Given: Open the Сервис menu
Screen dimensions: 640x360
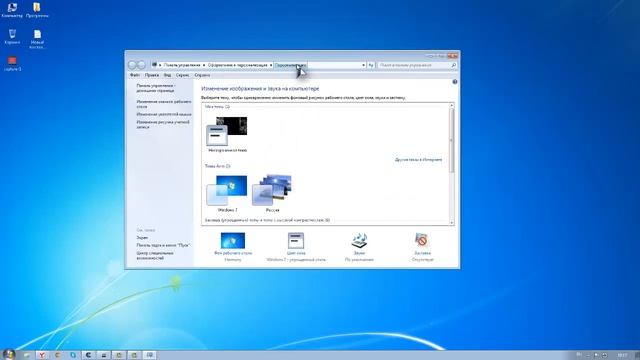Looking at the screenshot, I should tap(182, 75).
